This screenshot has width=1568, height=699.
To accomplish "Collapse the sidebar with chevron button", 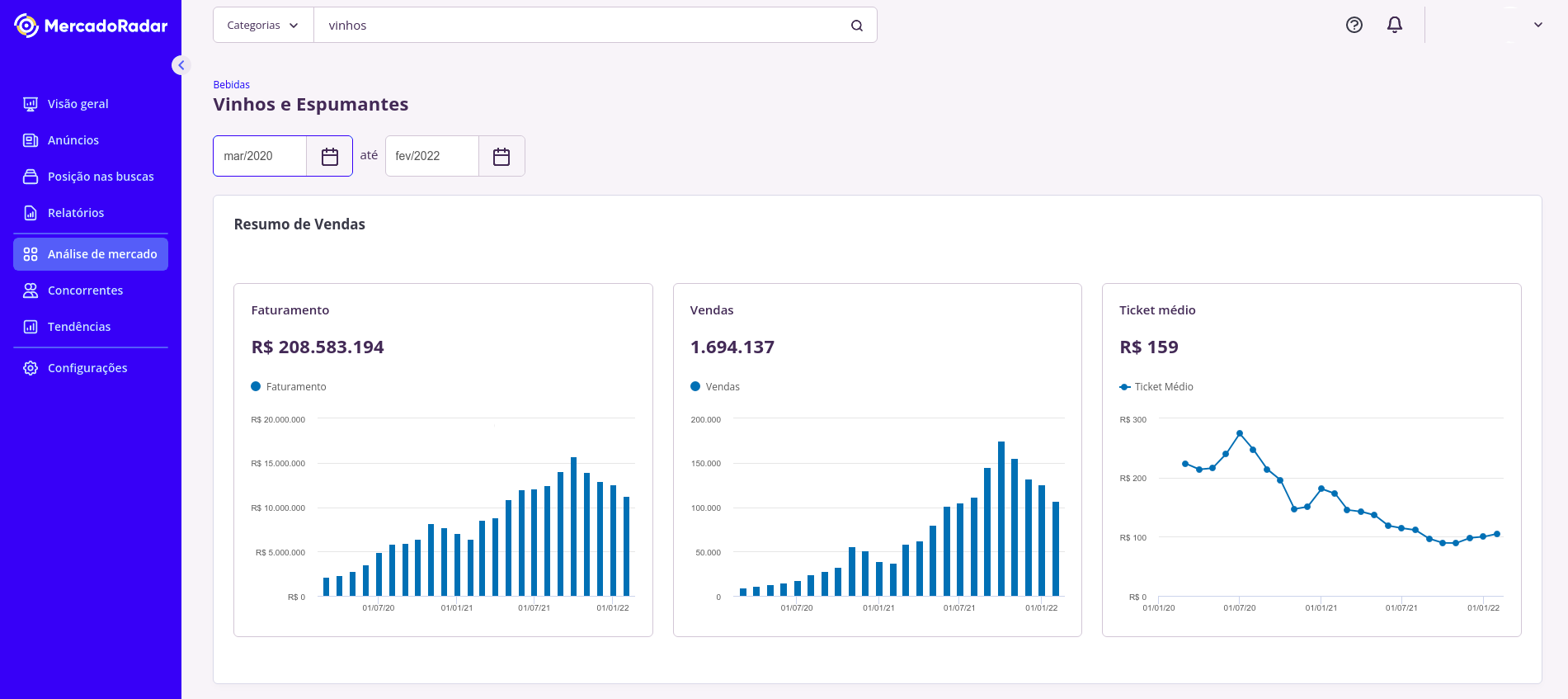I will point(181,65).
